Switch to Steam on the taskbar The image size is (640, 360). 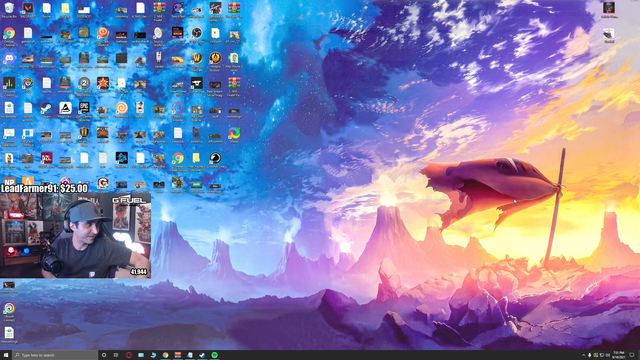tap(202, 355)
